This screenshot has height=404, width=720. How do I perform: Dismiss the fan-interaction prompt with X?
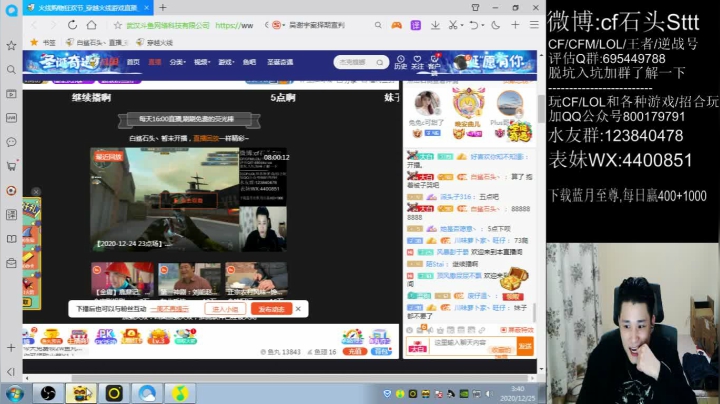tap(298, 309)
